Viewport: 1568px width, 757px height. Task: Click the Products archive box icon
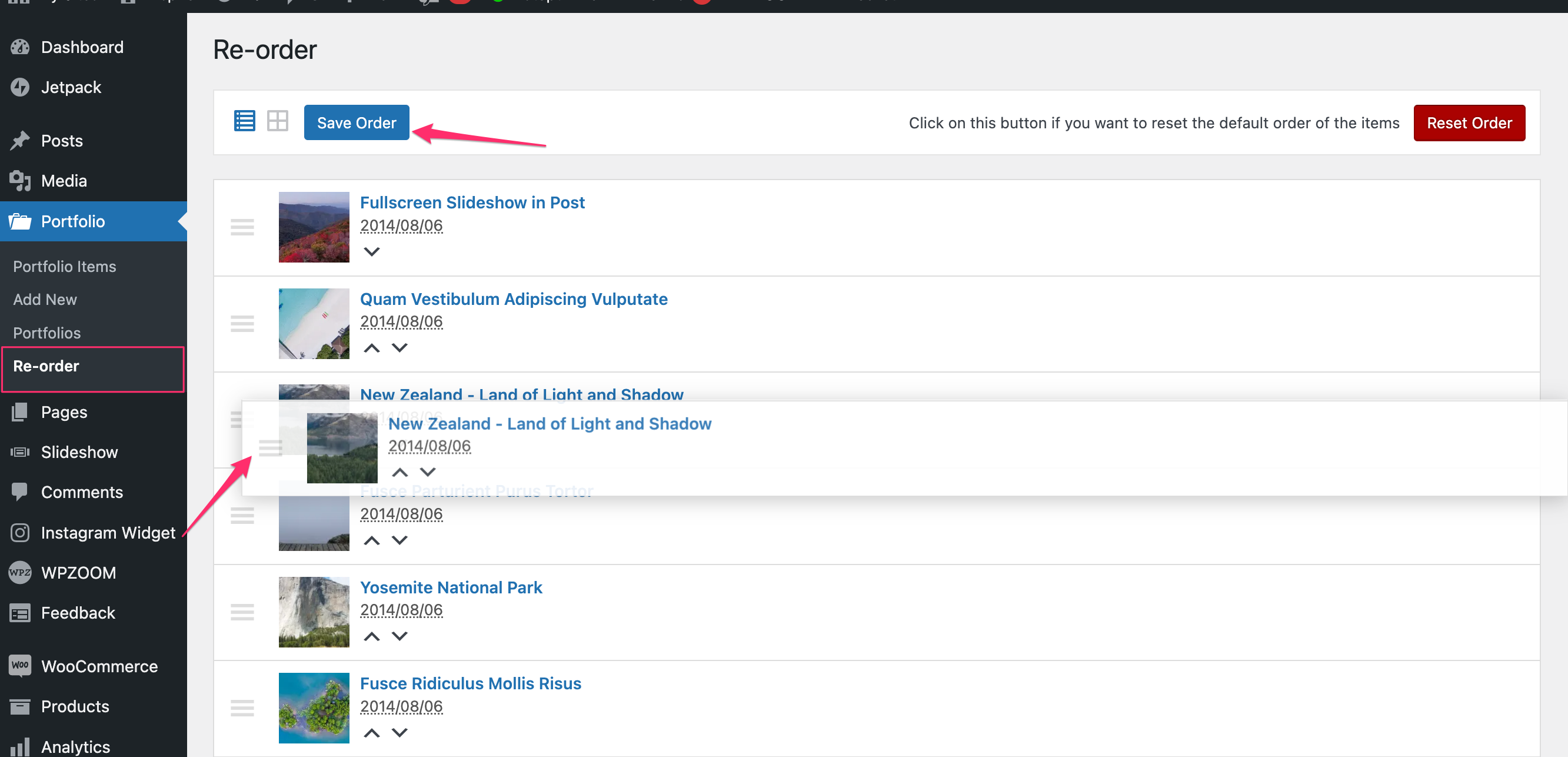20,706
